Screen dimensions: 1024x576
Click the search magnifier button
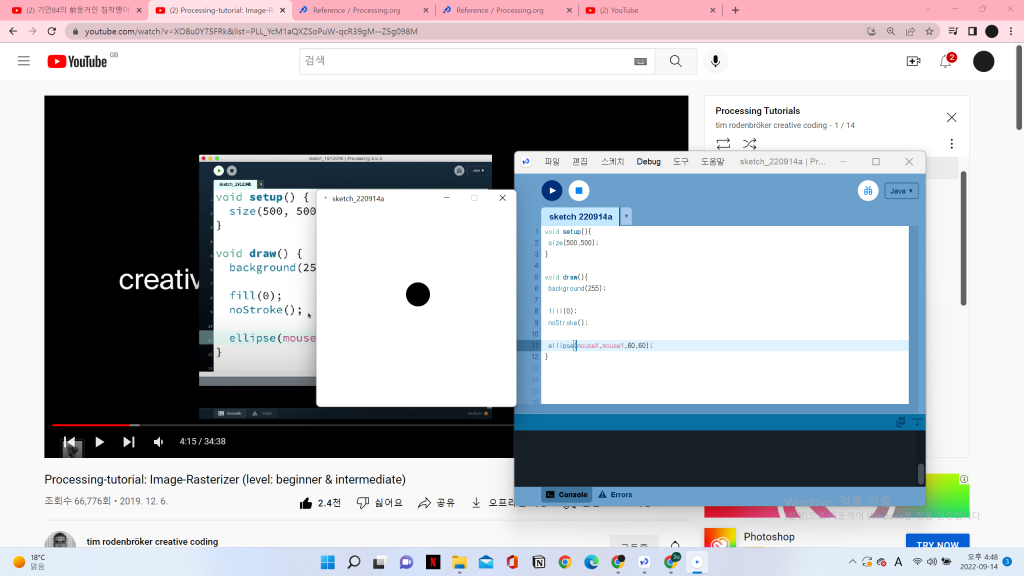(675, 61)
